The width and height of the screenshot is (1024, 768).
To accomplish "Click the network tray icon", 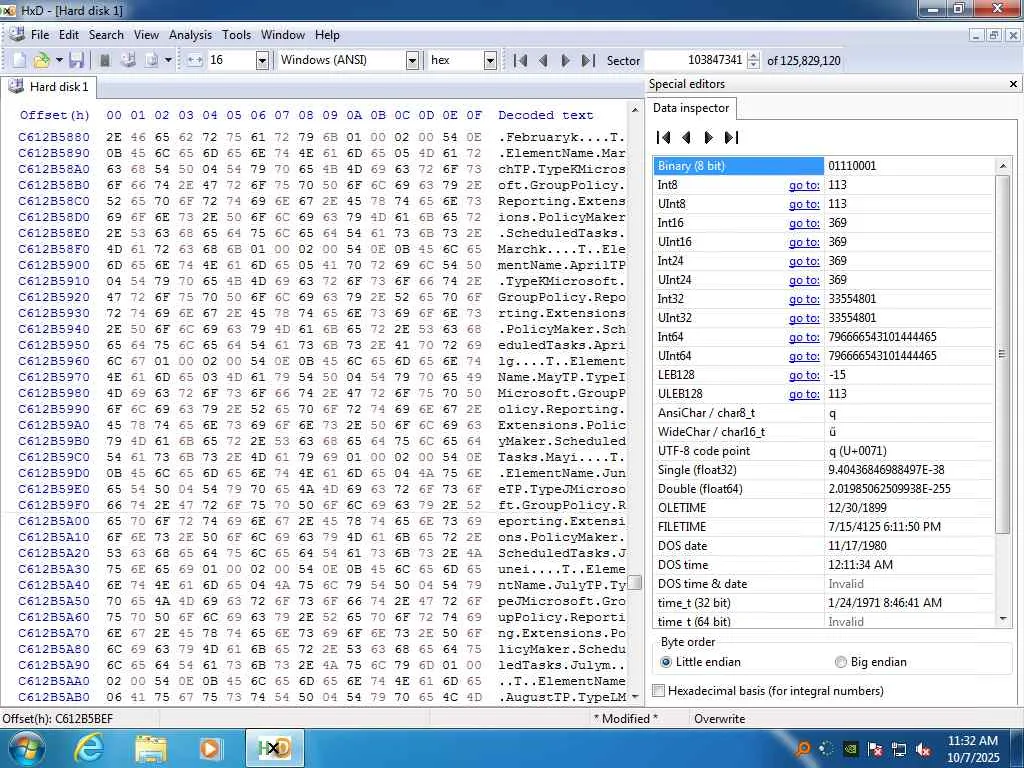I will pos(899,749).
